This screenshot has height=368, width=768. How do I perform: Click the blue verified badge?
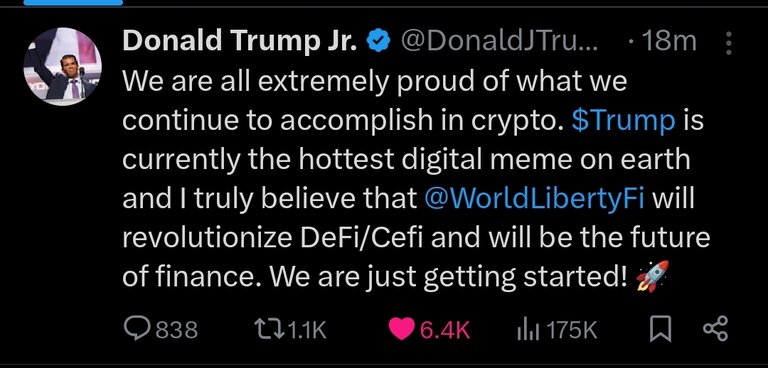[378, 43]
